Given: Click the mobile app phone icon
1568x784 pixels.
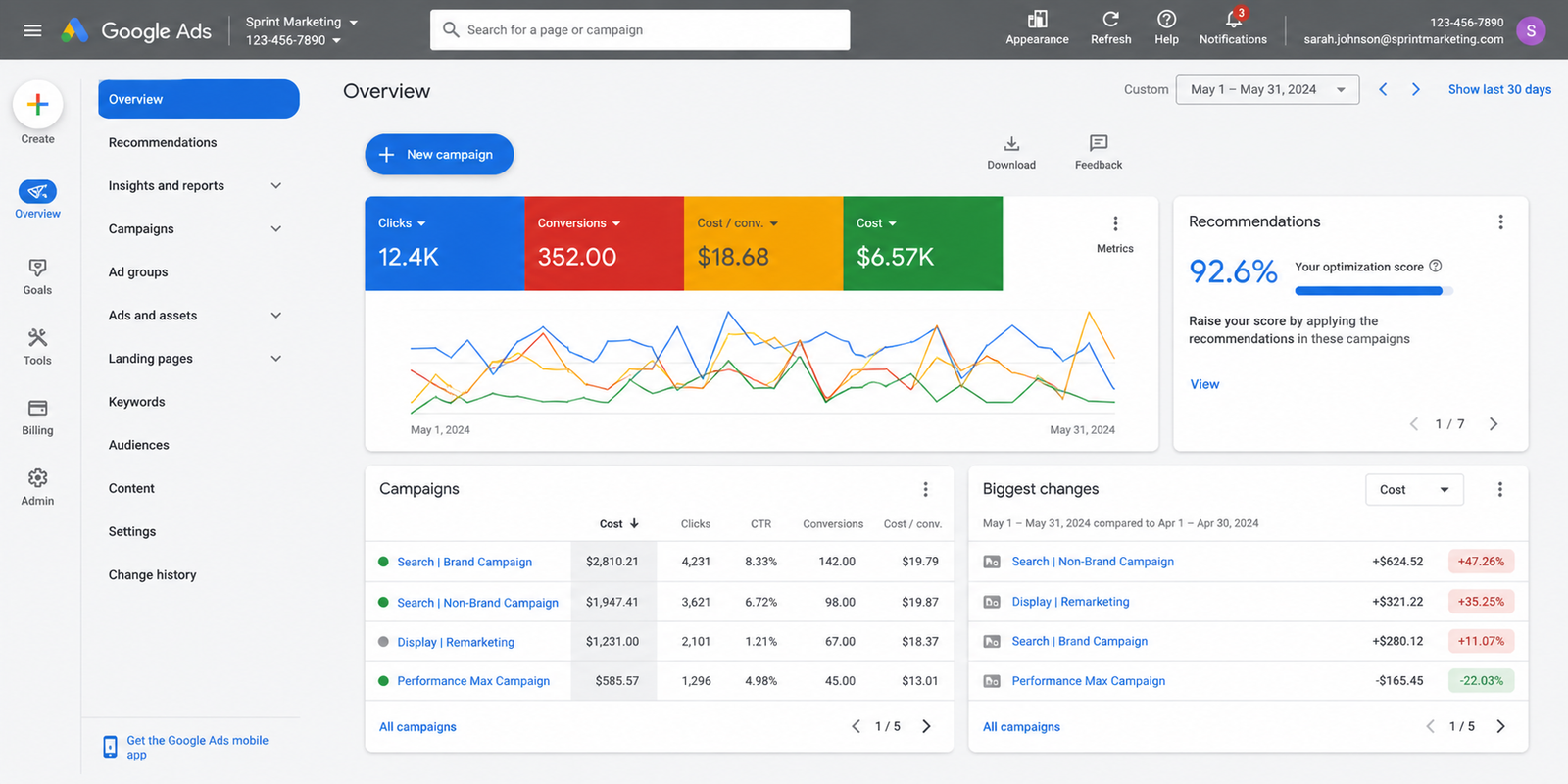Looking at the screenshot, I should pyautogui.click(x=110, y=747).
